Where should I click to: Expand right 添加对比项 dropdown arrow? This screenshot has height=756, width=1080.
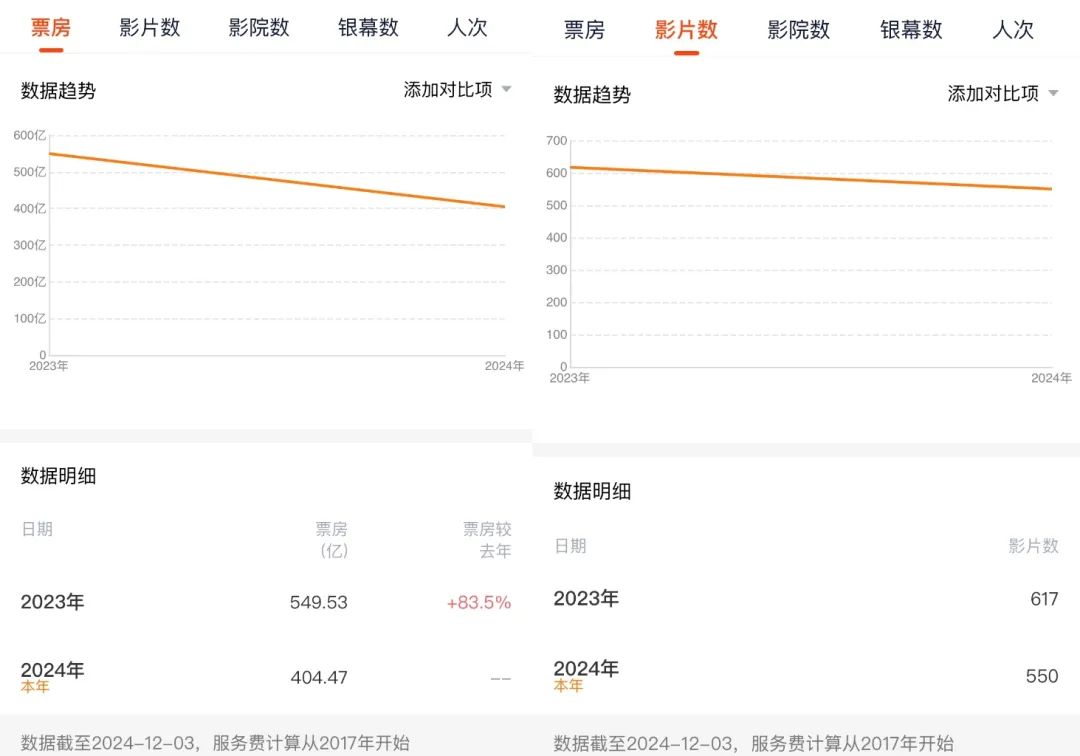coord(1053,94)
